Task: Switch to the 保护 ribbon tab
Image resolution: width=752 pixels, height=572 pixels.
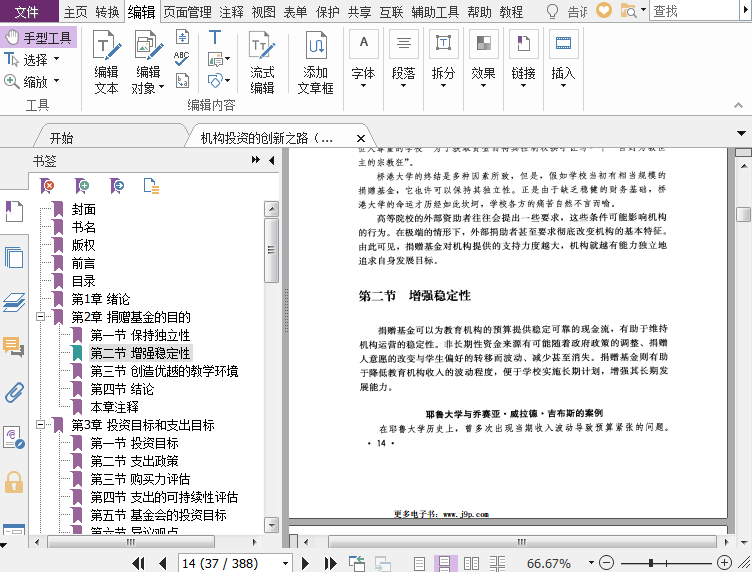Action: tap(328, 12)
